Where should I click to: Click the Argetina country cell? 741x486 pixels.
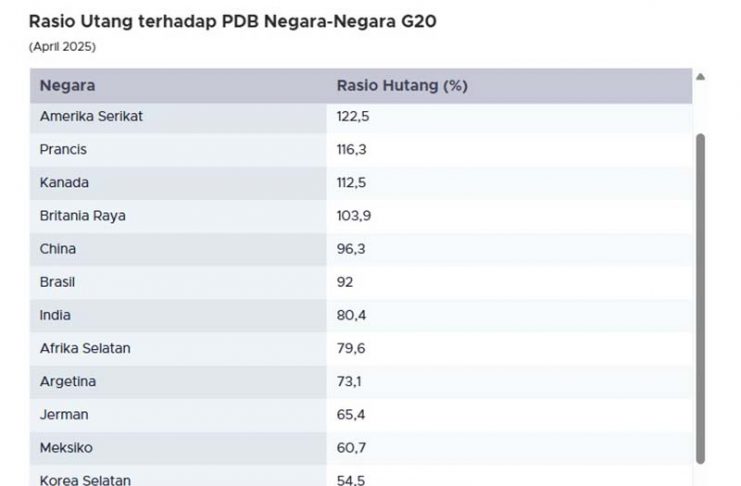click(x=68, y=381)
